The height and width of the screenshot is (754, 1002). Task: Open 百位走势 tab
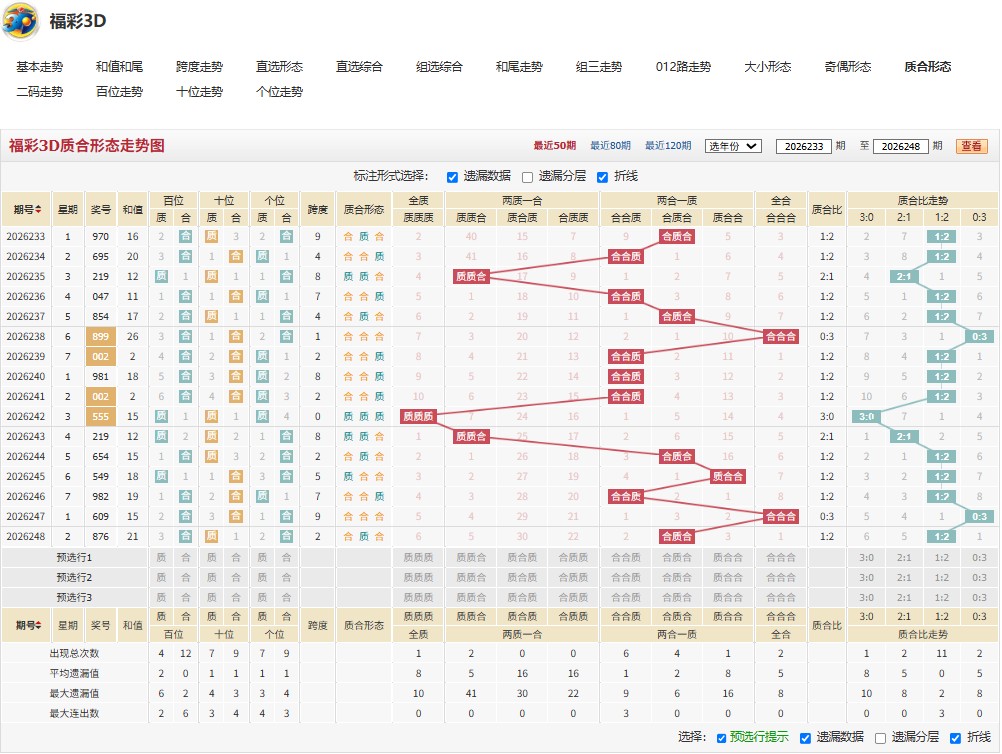click(119, 91)
